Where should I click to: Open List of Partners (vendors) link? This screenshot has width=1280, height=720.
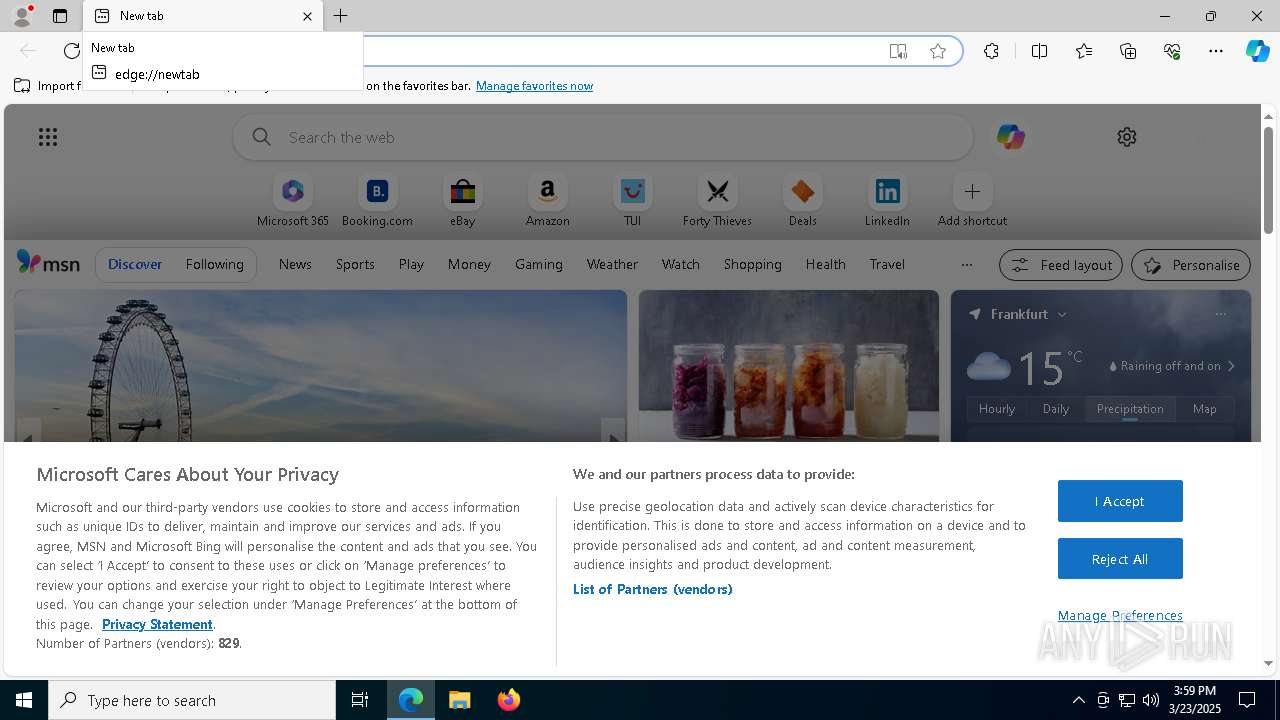click(x=653, y=589)
